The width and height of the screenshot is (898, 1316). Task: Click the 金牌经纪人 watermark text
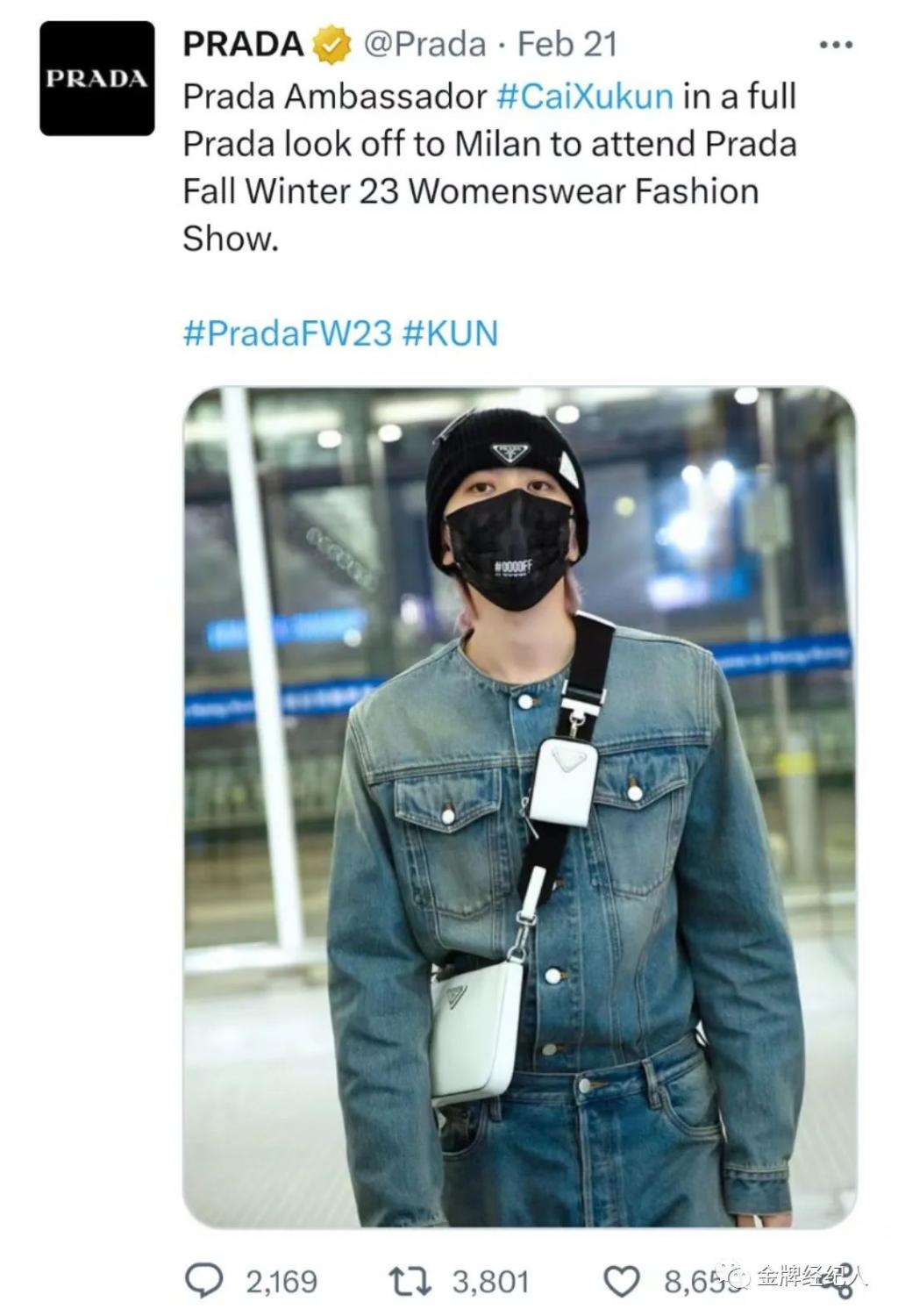tap(811, 1276)
